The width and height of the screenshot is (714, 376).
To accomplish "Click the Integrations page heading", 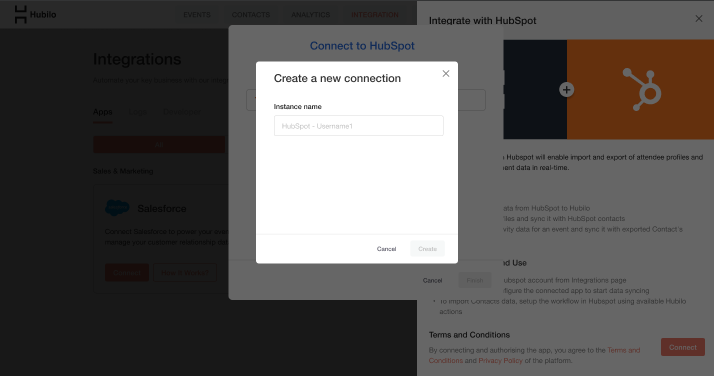I will coord(137,59).
